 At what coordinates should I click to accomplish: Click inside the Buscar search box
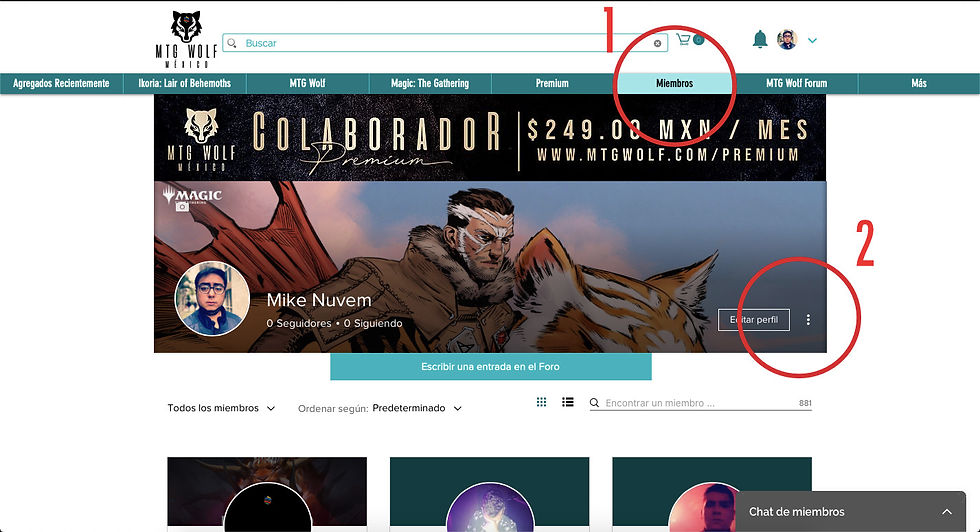click(445, 43)
